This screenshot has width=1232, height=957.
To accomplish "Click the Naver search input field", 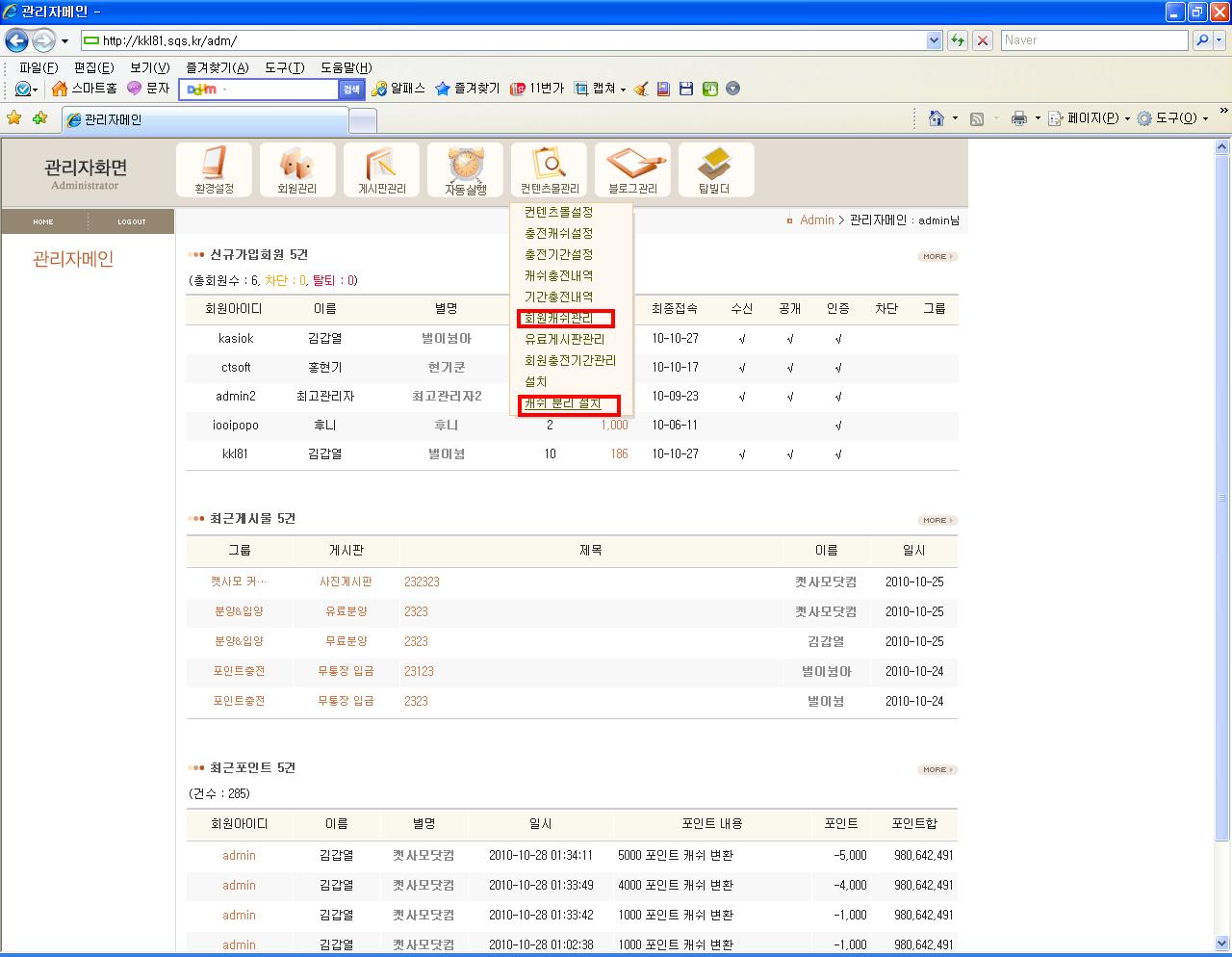I will pos(1093,40).
